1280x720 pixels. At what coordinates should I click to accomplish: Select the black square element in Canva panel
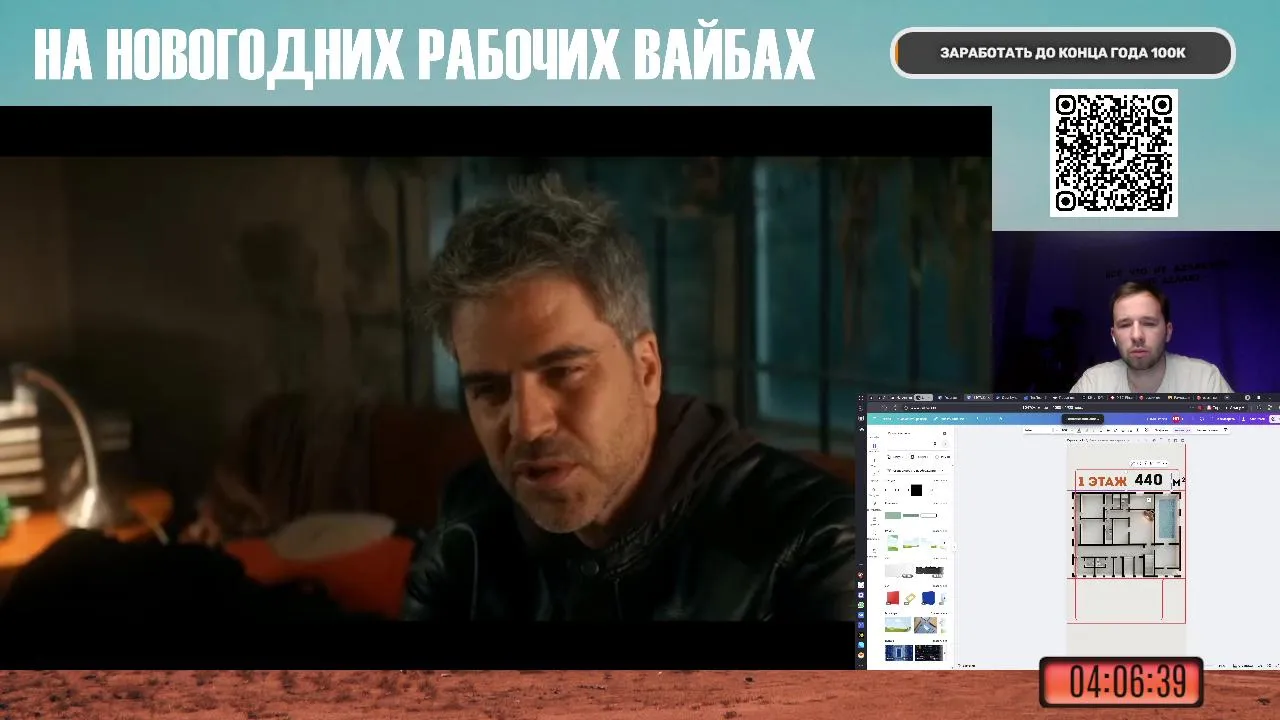916,490
